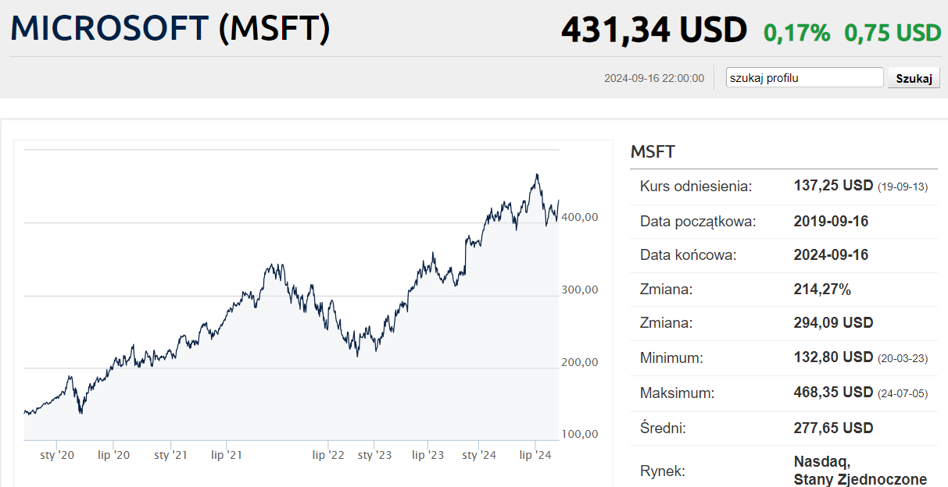Screen dimensions: 948x487
Task: Select the Maksimum 468,35 USD value
Action: point(833,393)
